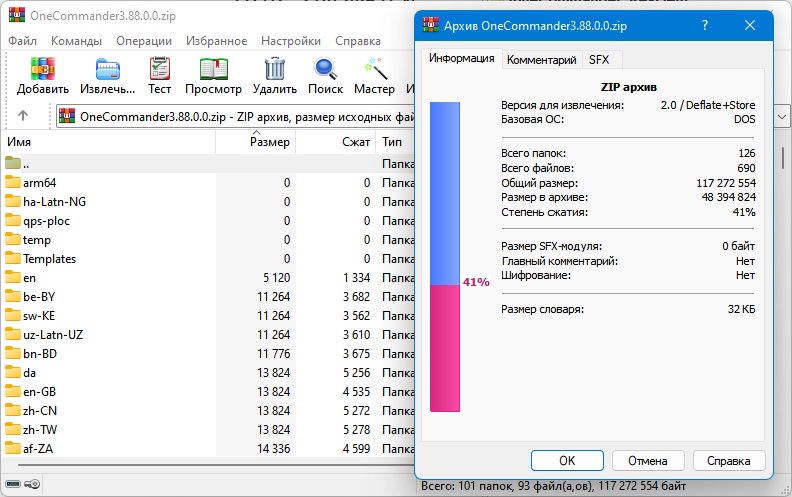Click the sw-KE folder icon
The height and width of the screenshot is (497, 792).
click(13, 315)
